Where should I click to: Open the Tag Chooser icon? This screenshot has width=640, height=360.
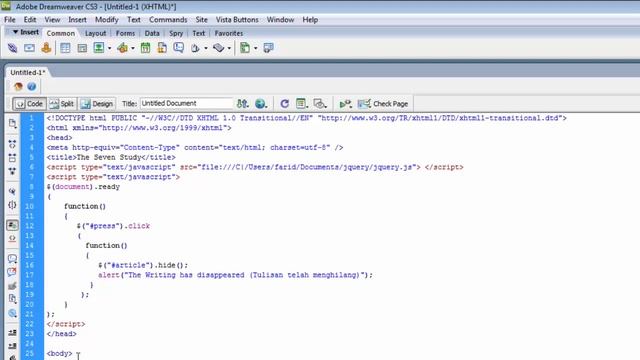(x=268, y=48)
